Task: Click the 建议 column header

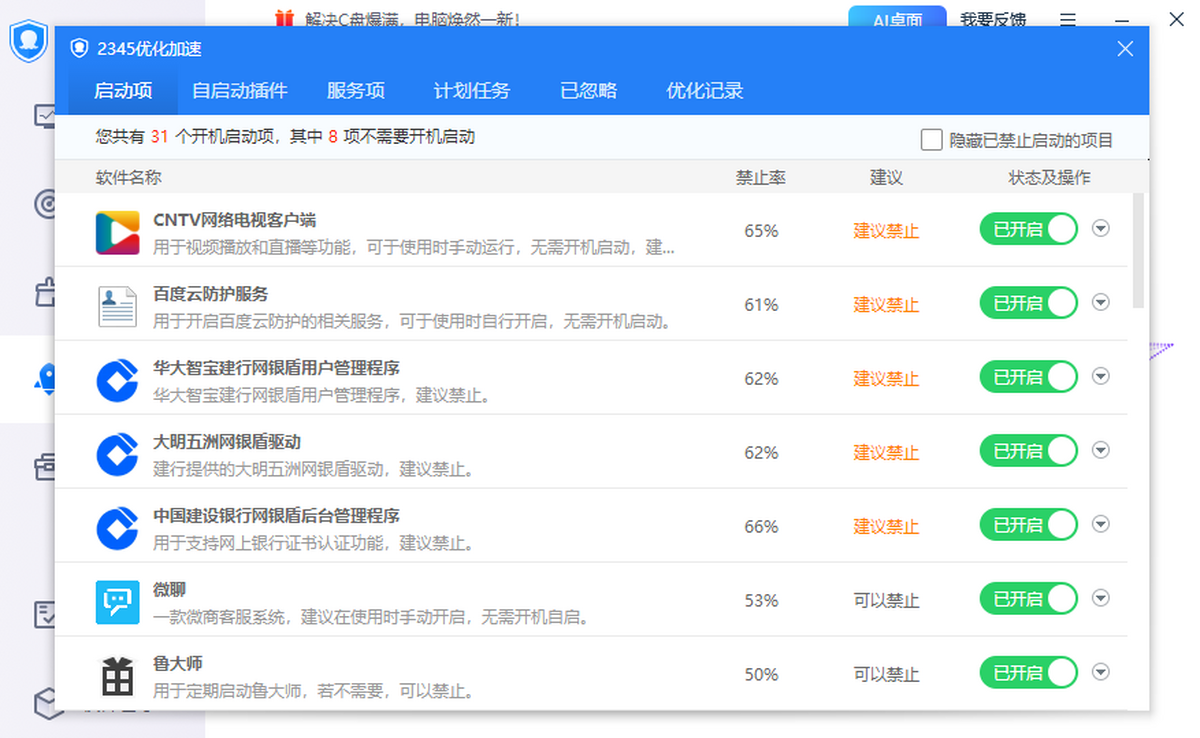Action: 886,178
